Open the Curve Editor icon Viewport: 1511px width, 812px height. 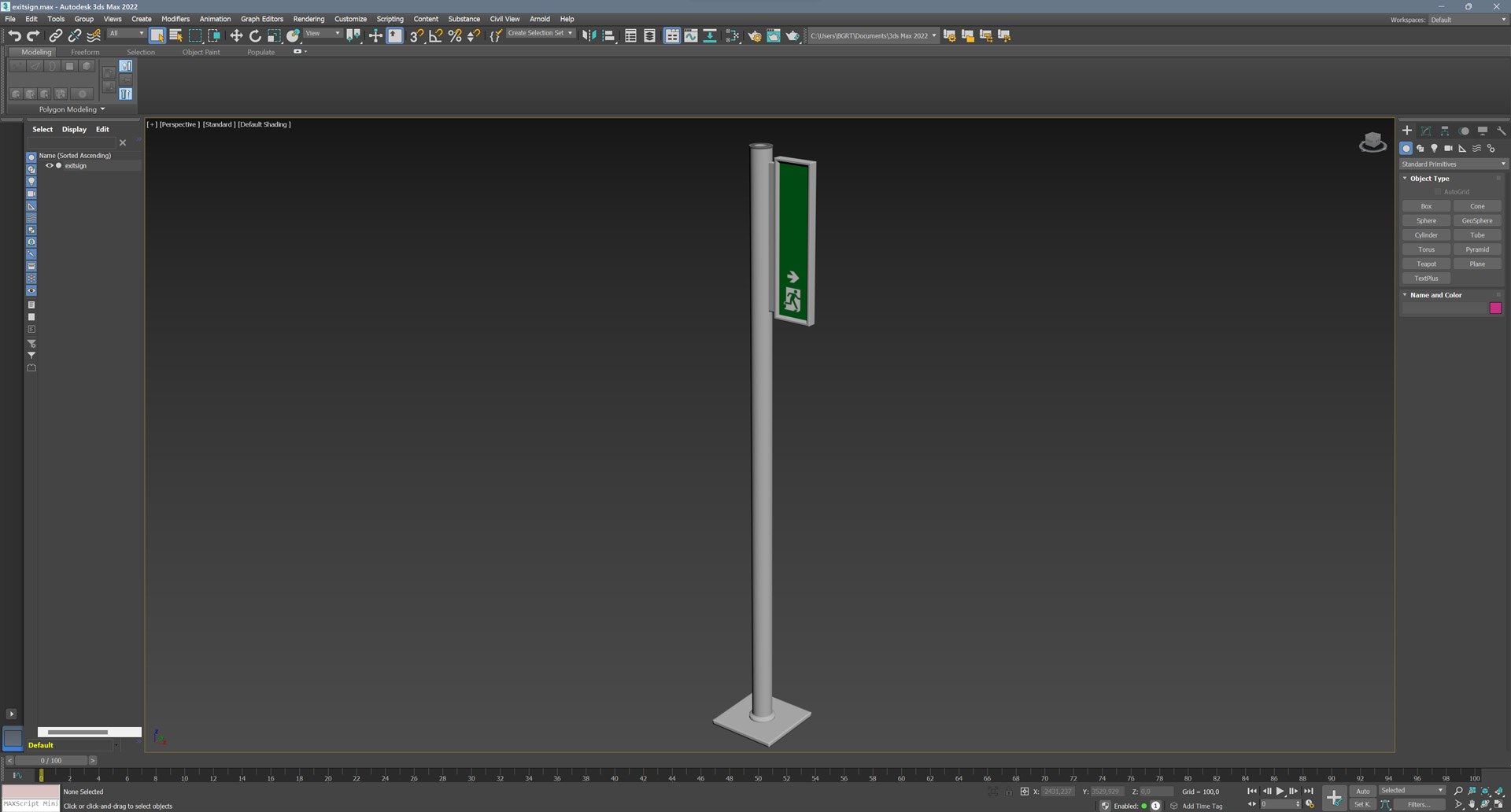[x=691, y=35]
